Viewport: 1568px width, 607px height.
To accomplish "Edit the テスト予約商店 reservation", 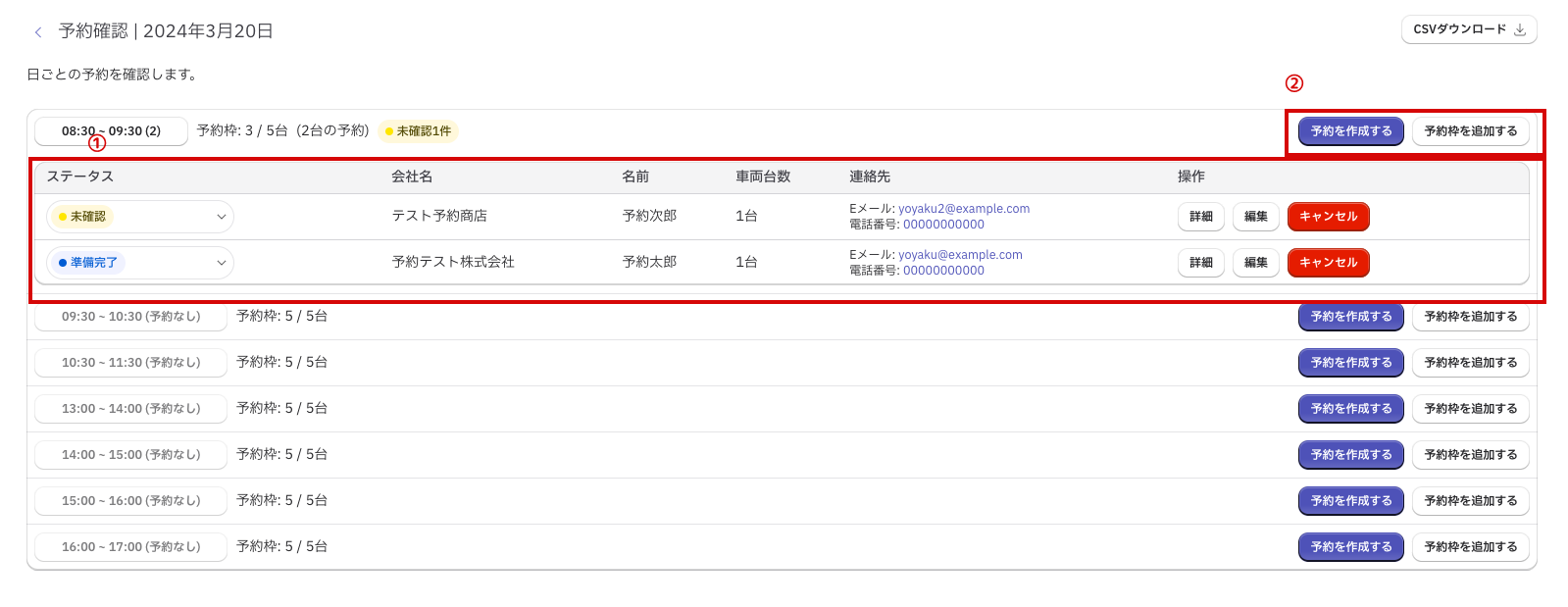I will click(1255, 217).
